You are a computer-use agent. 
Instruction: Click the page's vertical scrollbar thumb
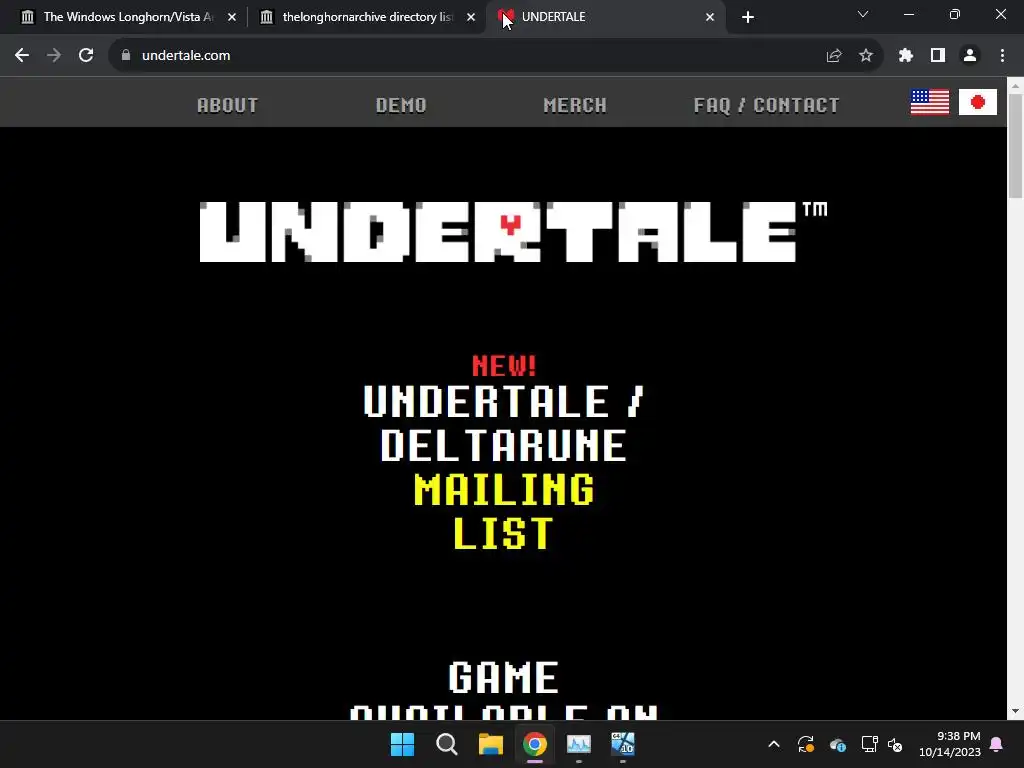pos(1015,145)
